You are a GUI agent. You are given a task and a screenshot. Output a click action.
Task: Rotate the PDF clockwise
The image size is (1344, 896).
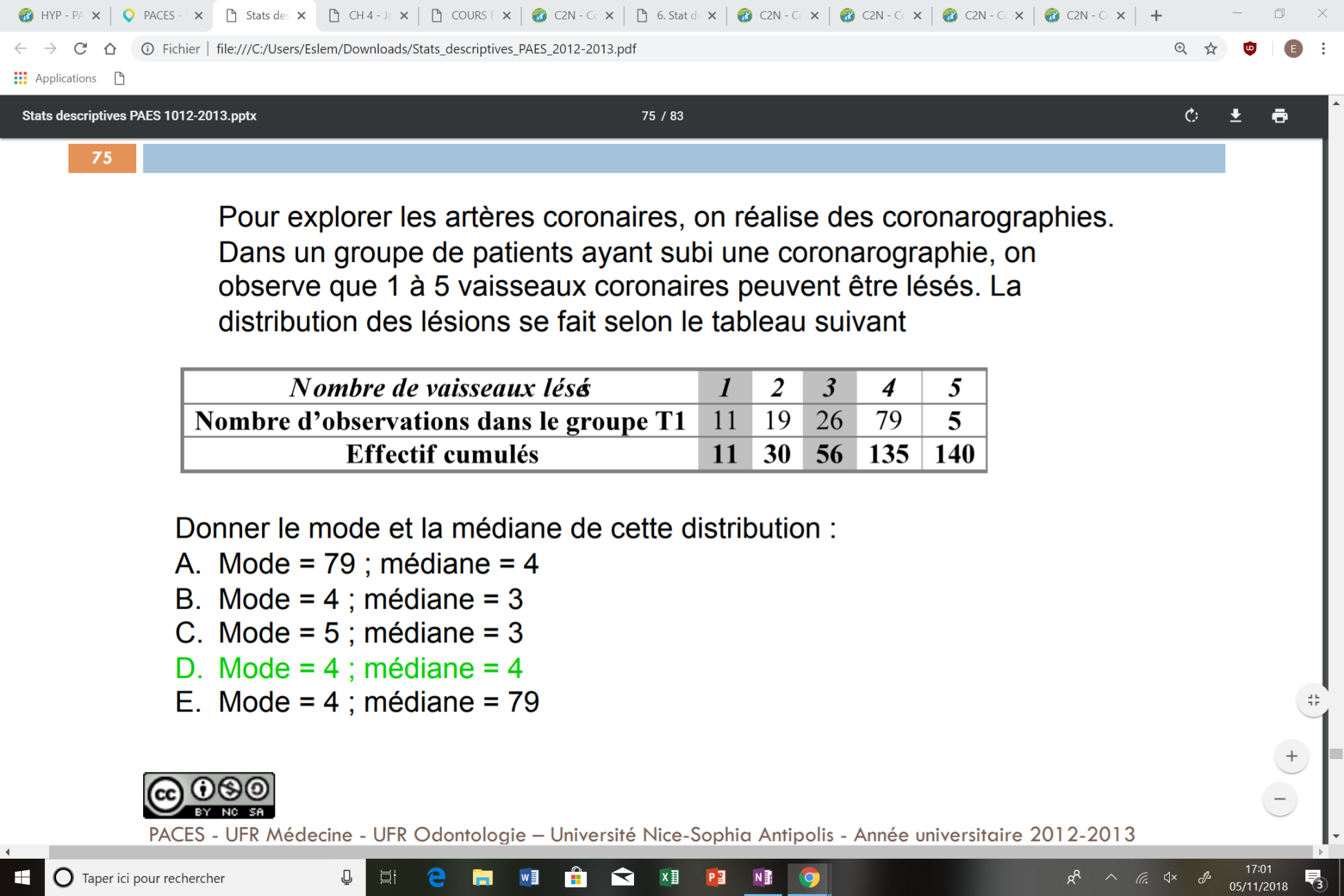[1191, 116]
